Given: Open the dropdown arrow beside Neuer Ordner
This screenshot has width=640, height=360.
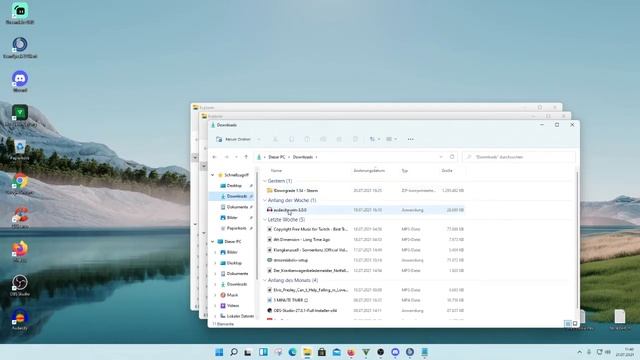Looking at the screenshot, I should pos(259,139).
